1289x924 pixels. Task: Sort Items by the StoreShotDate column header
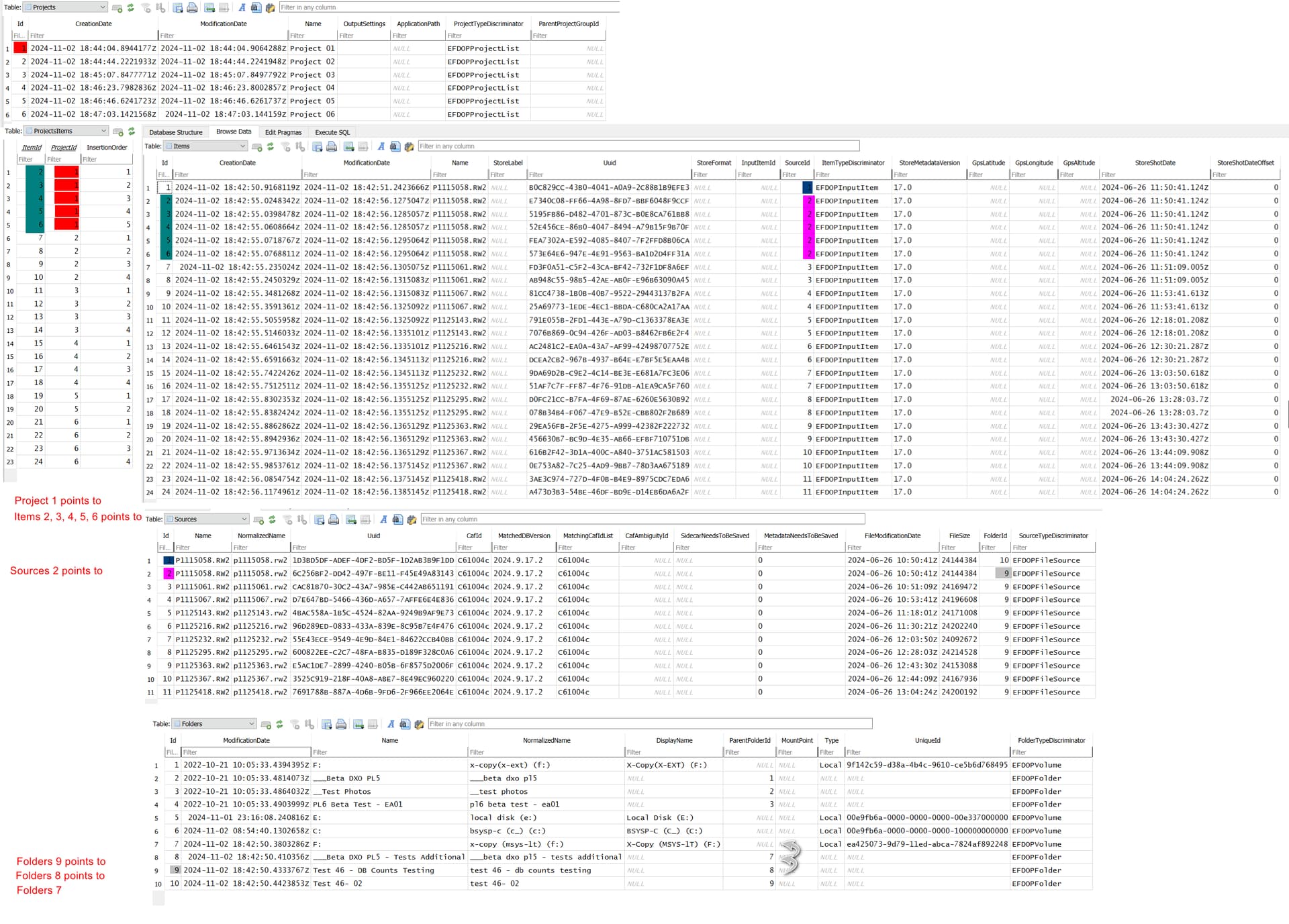1155,163
